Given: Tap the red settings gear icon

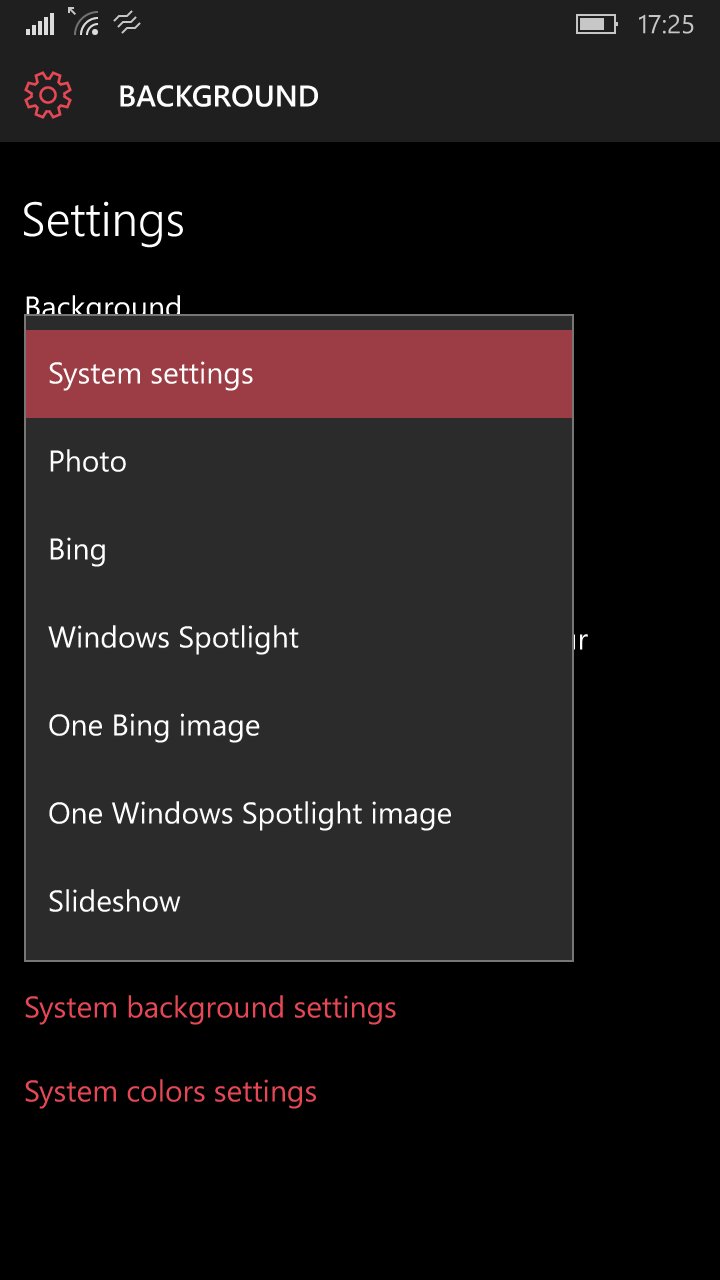Looking at the screenshot, I should (48, 96).
